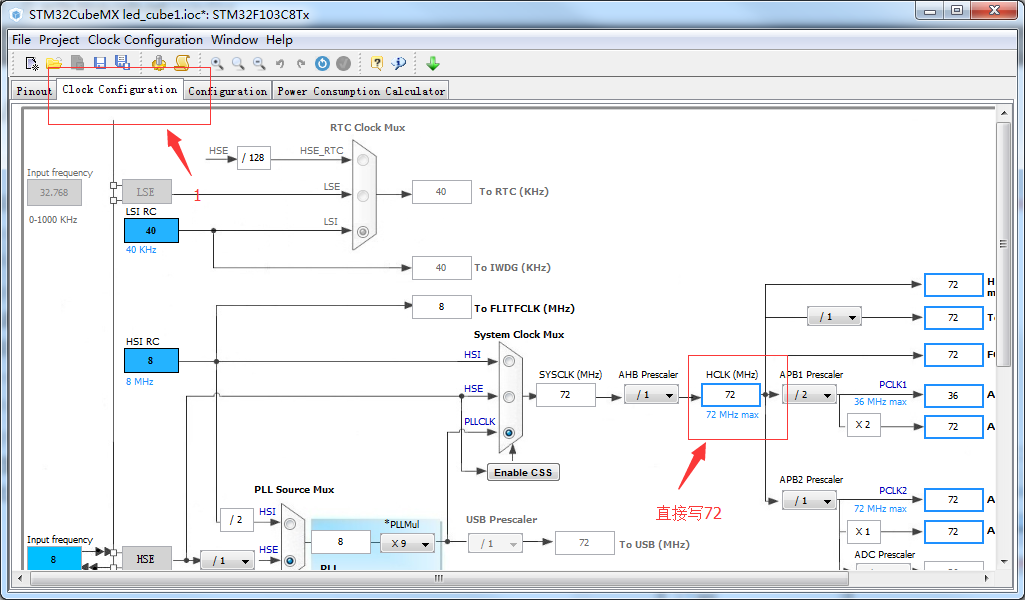This screenshot has height=600, width=1025.
Task: Open the PLLMul X 9 dropdown
Action: coord(407,544)
